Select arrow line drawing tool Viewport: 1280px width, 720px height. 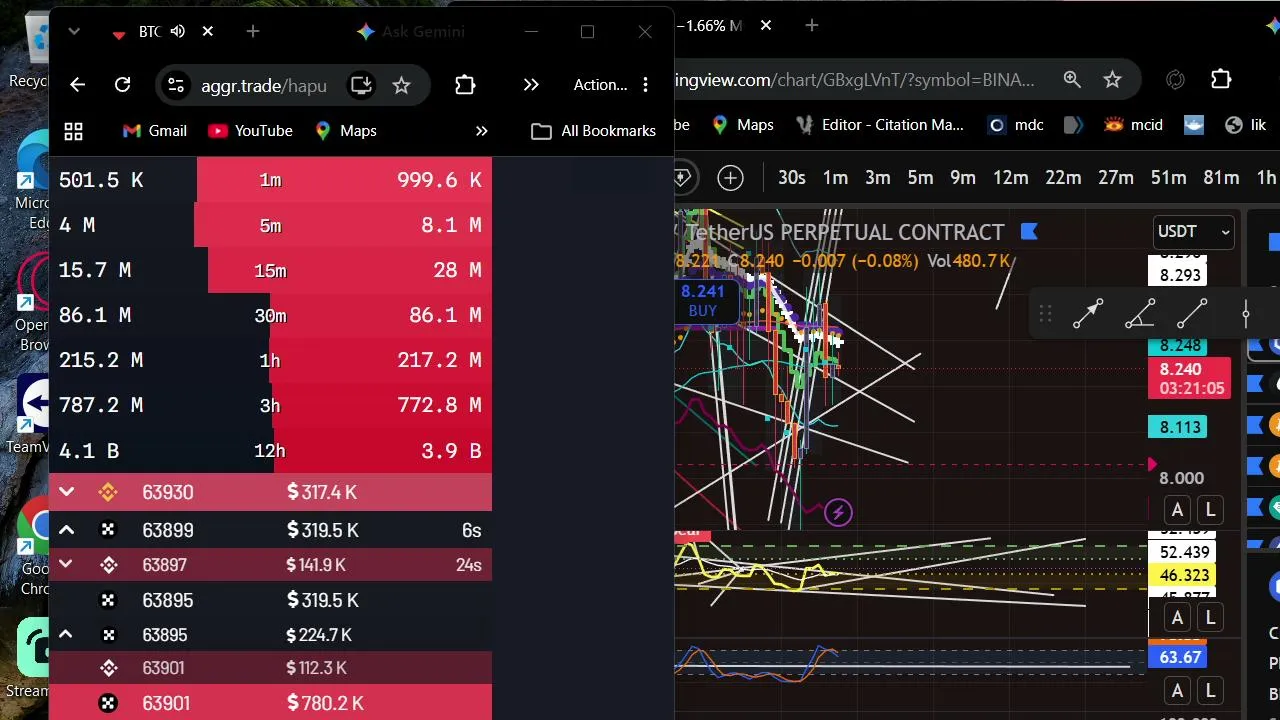[x=1088, y=314]
